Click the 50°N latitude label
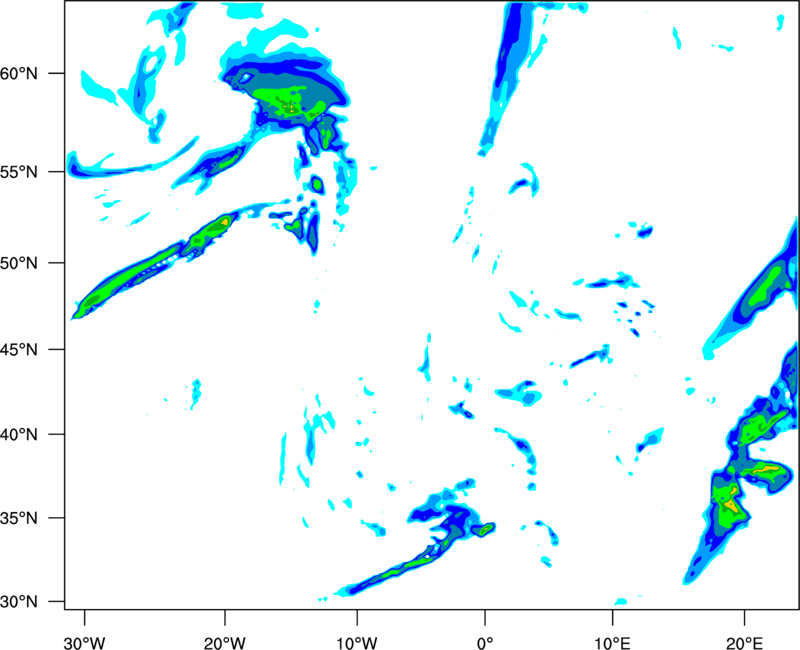This screenshot has height=650, width=800. click(x=19, y=263)
